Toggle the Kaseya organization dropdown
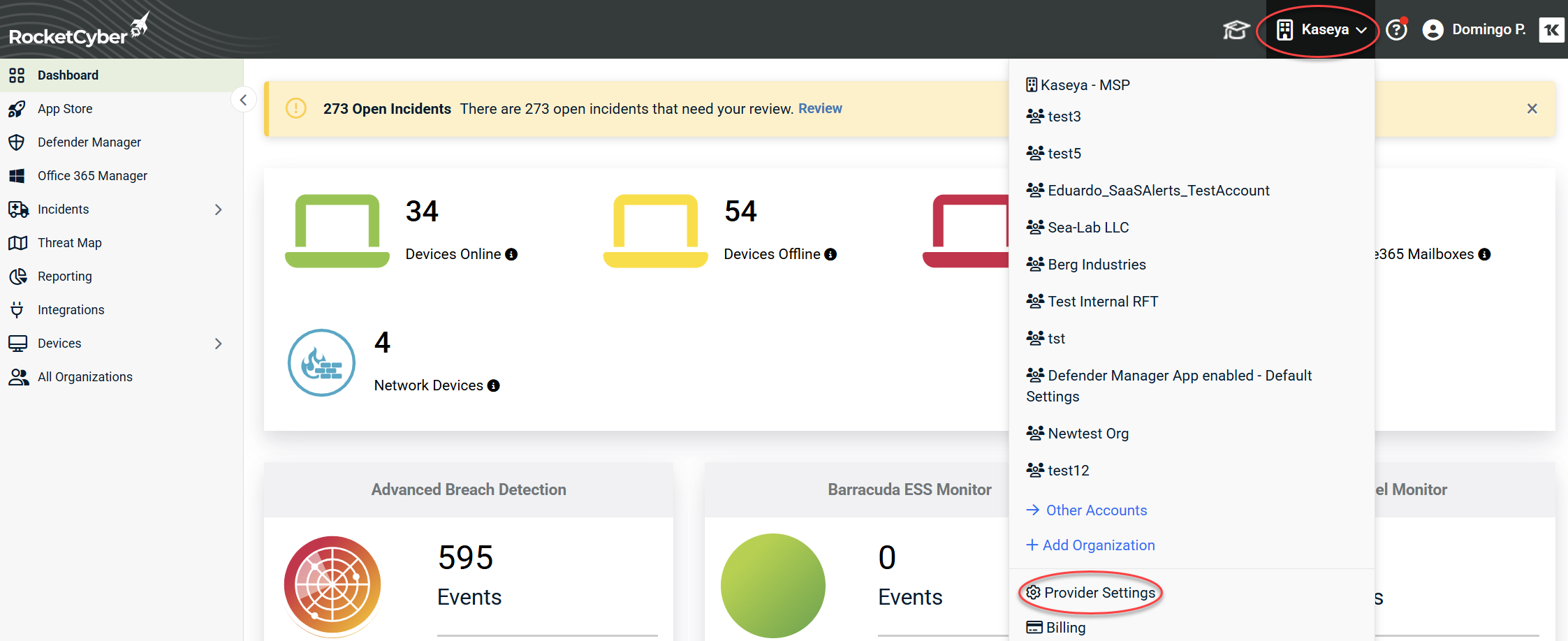Screen dimensions: 1568x641 pyautogui.click(x=1321, y=30)
